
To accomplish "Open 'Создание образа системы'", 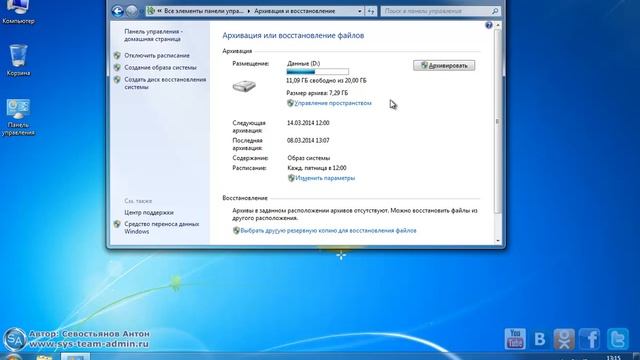I will pyautogui.click(x=160, y=68).
